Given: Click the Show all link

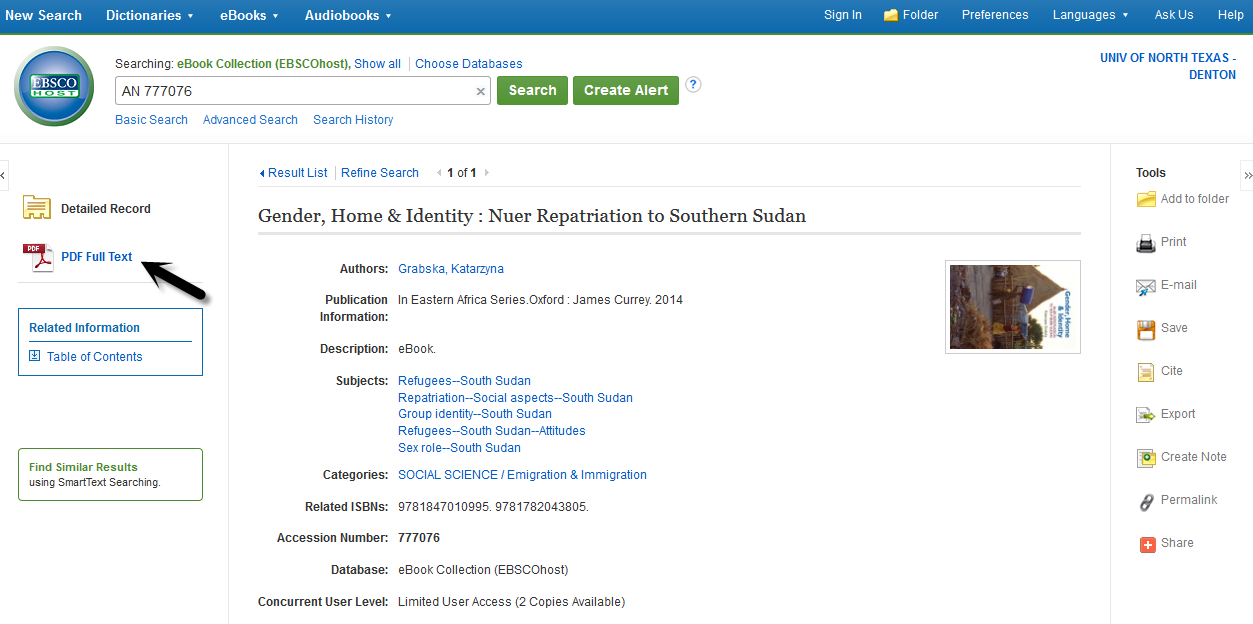Looking at the screenshot, I should point(377,63).
